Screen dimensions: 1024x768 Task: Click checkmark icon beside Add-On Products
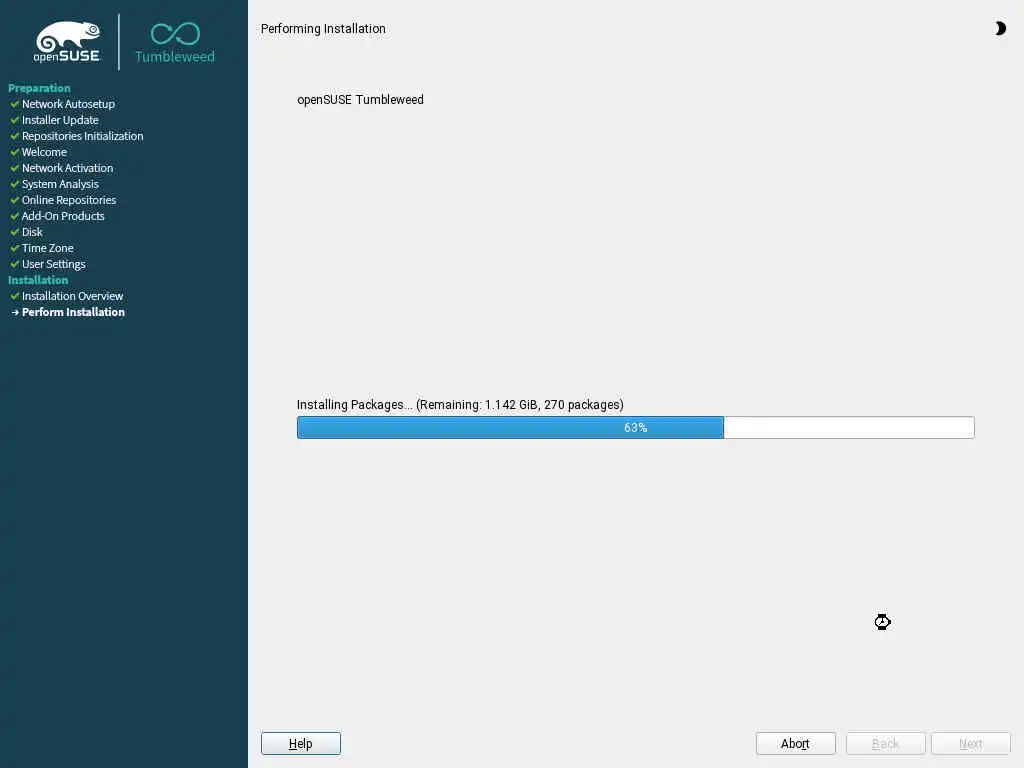point(14,216)
